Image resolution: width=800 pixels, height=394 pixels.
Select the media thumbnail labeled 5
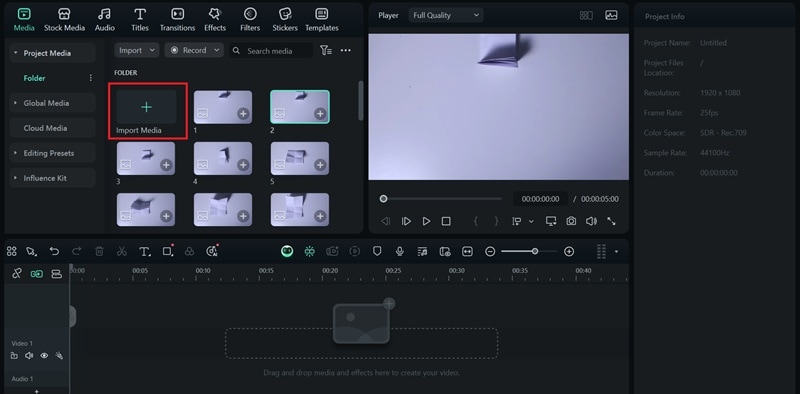point(300,159)
